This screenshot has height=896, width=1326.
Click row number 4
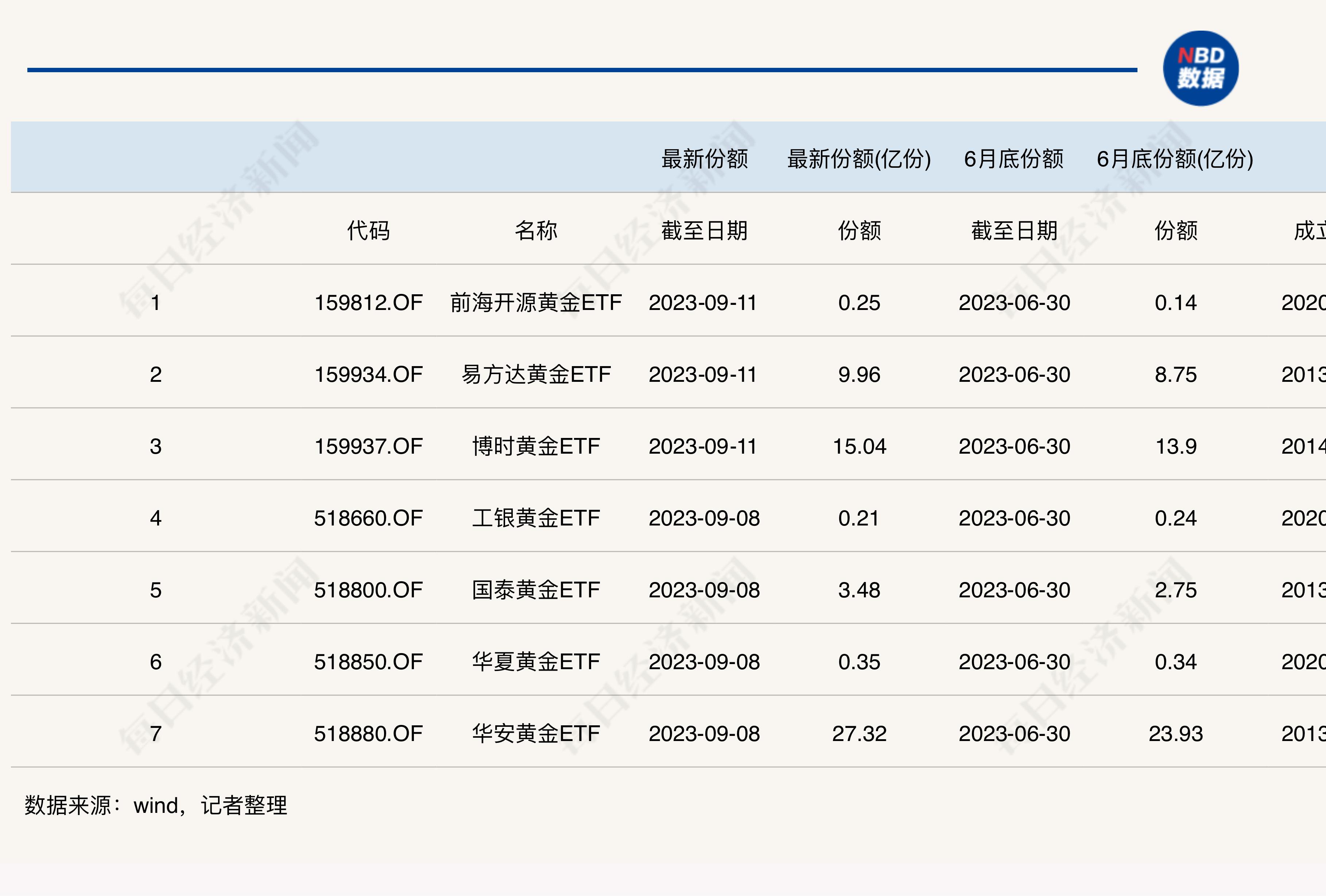pyautogui.click(x=155, y=518)
